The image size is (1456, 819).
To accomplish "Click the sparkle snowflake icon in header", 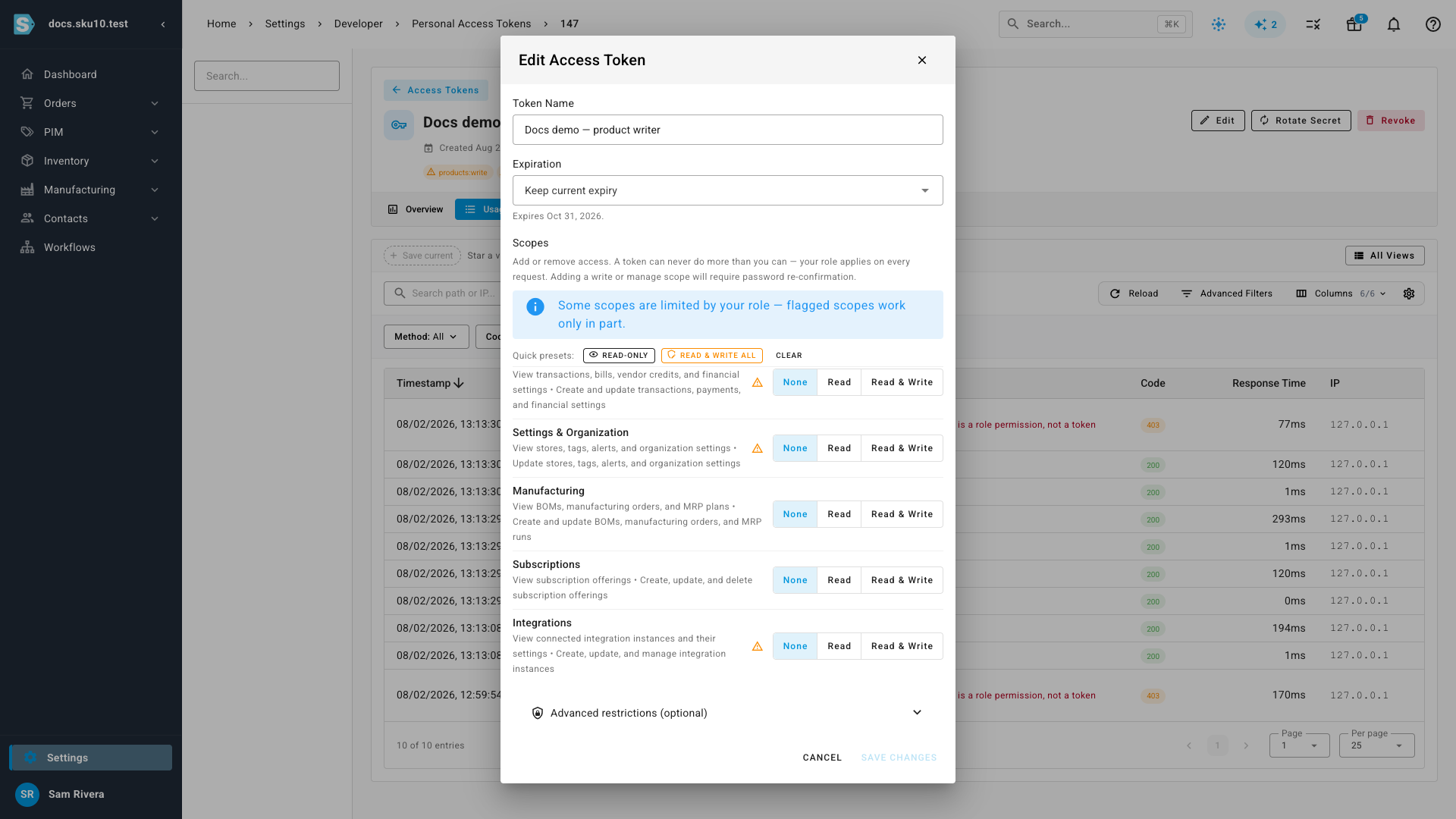I will 1219,24.
